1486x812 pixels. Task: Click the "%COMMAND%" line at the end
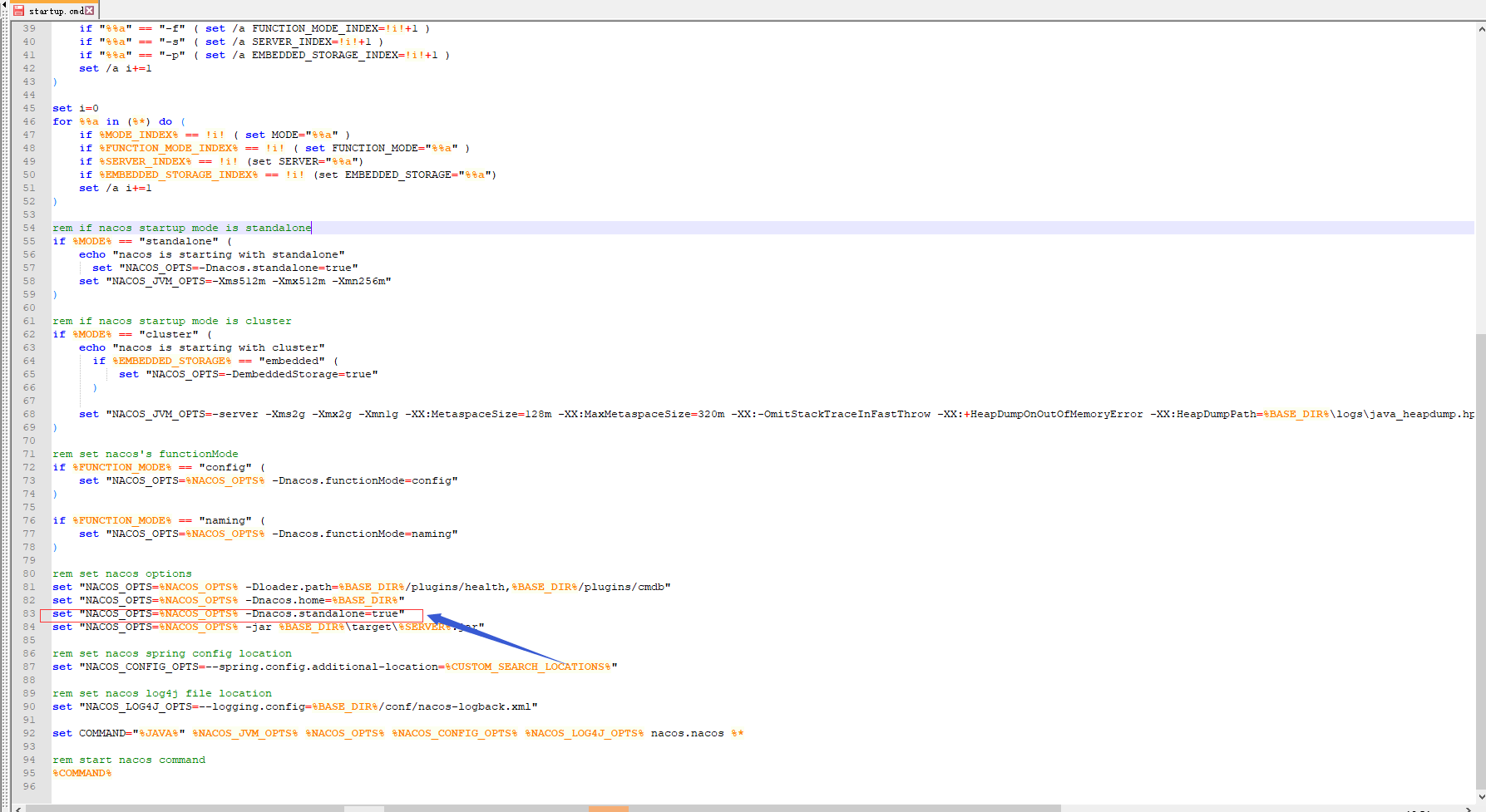82,773
